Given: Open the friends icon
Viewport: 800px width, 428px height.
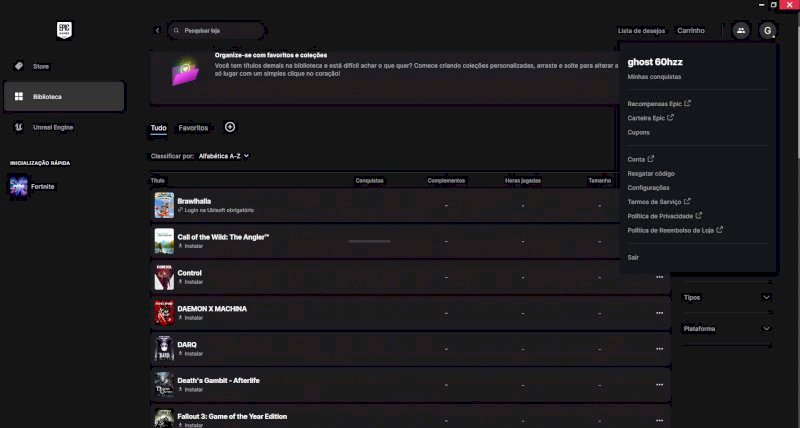Looking at the screenshot, I should (741, 31).
